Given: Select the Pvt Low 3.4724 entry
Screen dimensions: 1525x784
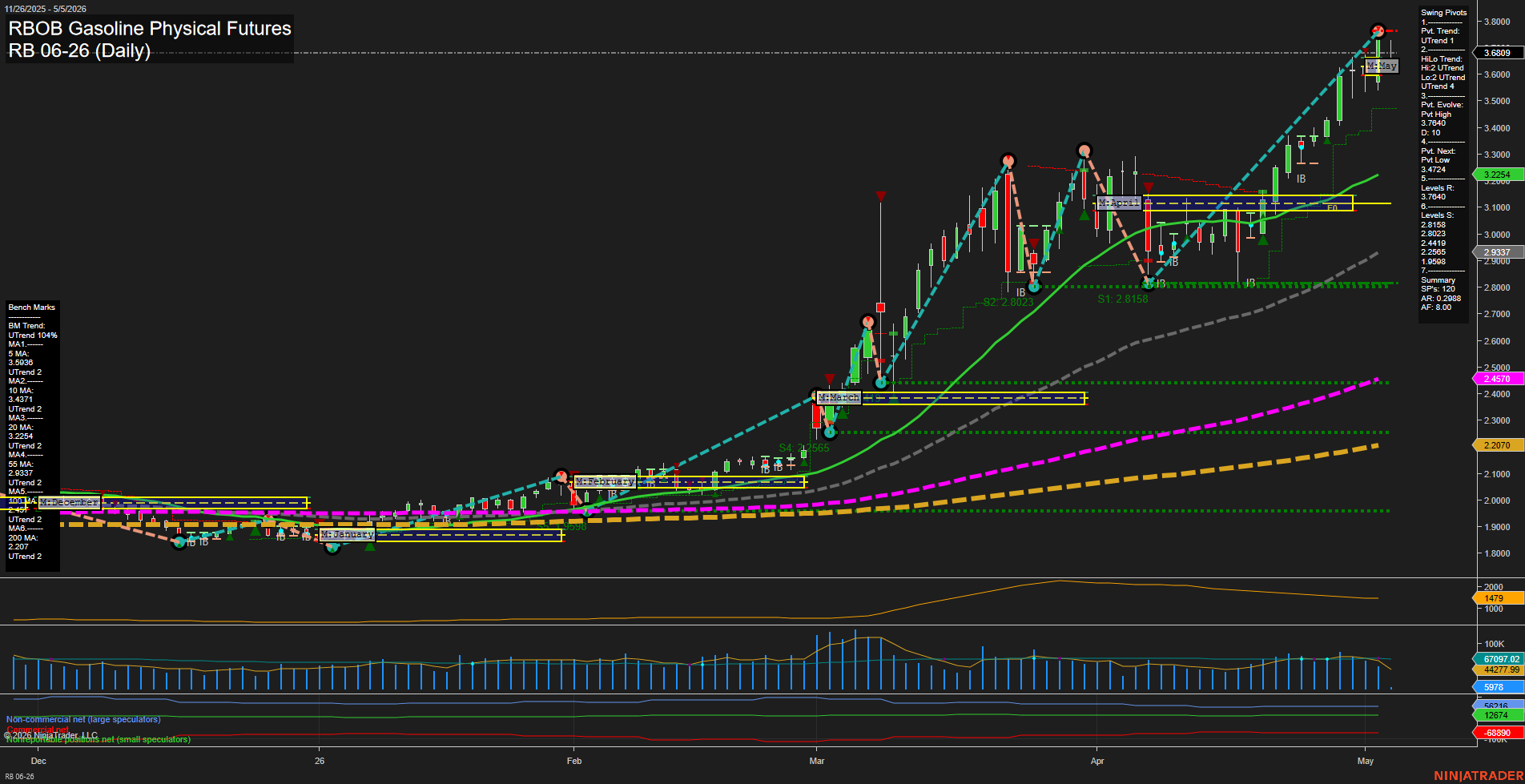Looking at the screenshot, I should click(x=1436, y=165).
